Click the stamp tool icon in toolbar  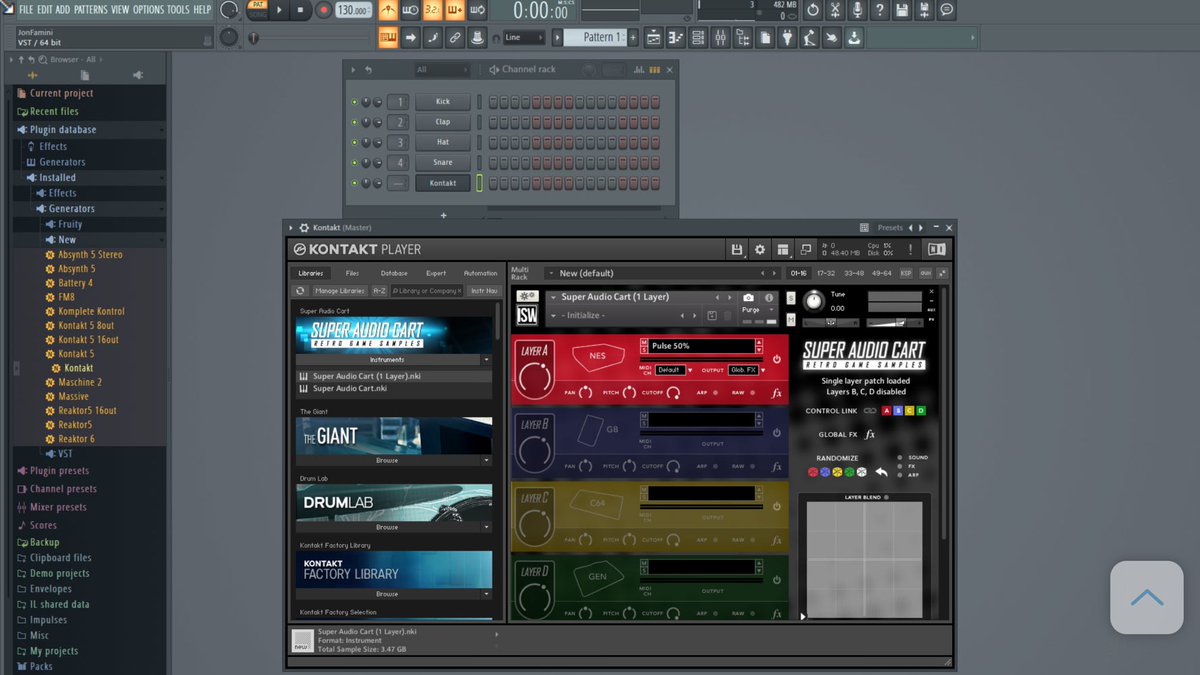[478, 37]
